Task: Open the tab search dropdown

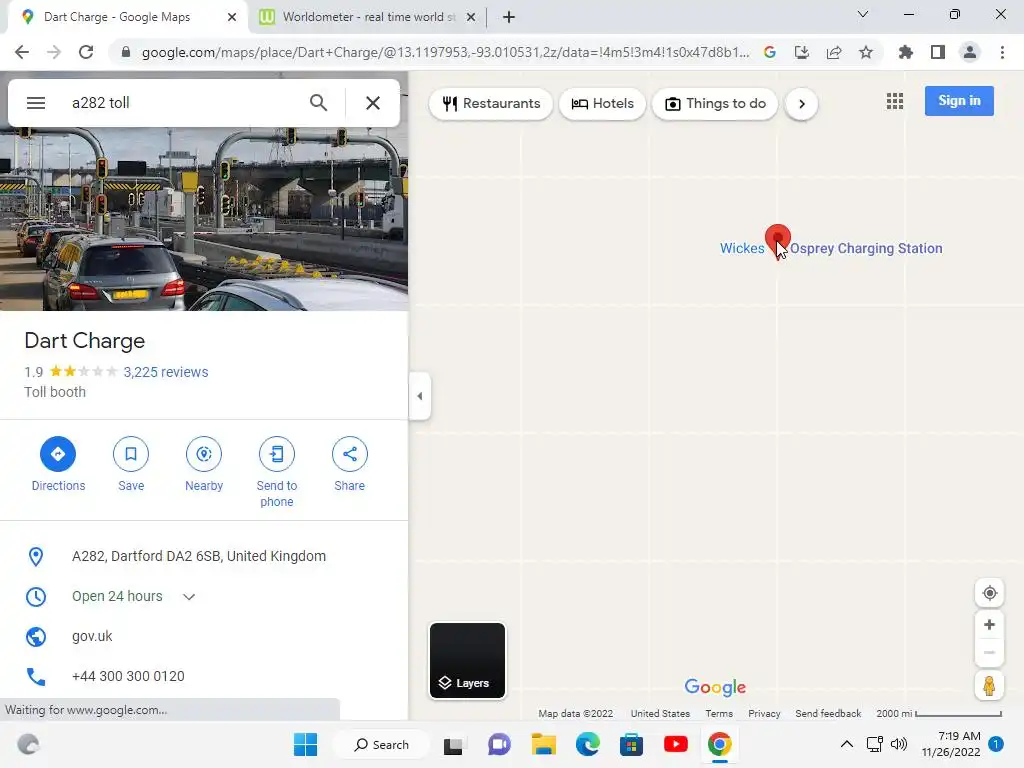Action: 863,14
